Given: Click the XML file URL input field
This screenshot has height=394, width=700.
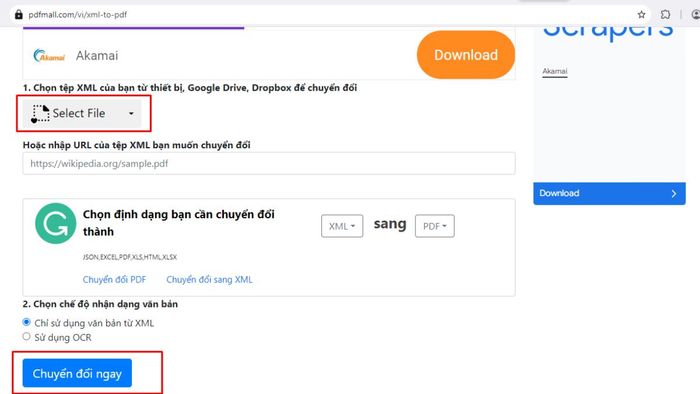Looking at the screenshot, I should tap(269, 164).
